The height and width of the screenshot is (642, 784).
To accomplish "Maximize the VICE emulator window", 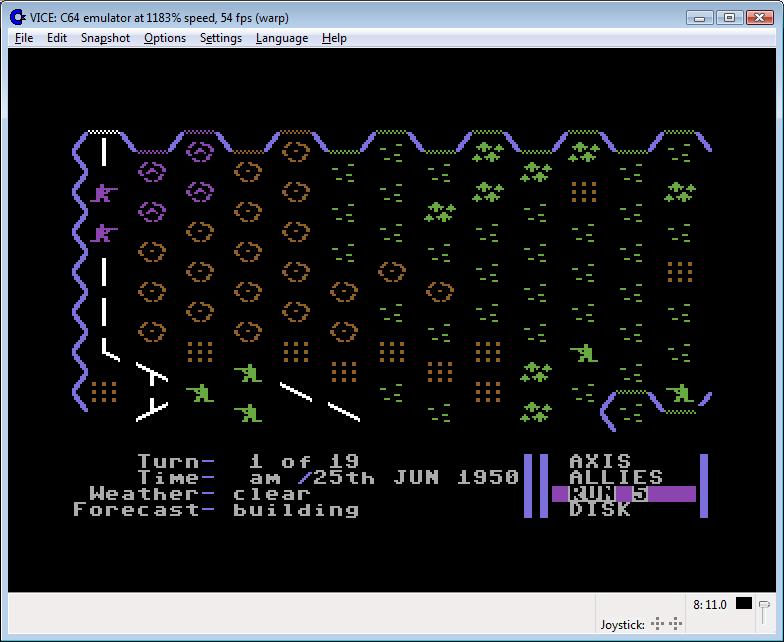I will coord(729,18).
